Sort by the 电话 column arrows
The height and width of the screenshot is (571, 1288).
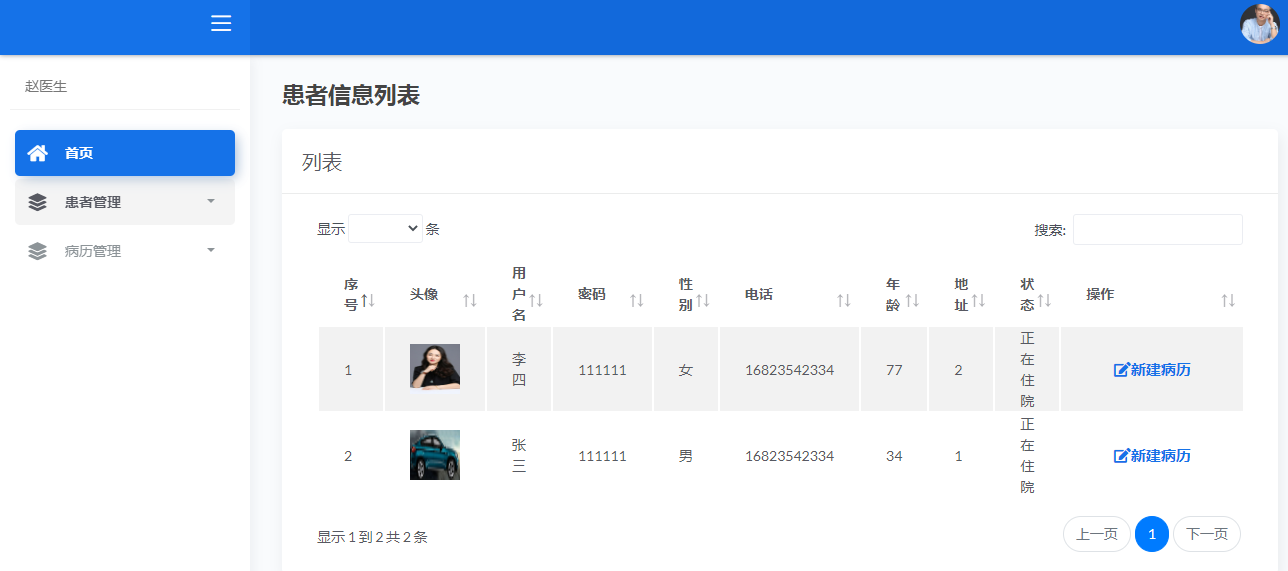click(x=844, y=301)
